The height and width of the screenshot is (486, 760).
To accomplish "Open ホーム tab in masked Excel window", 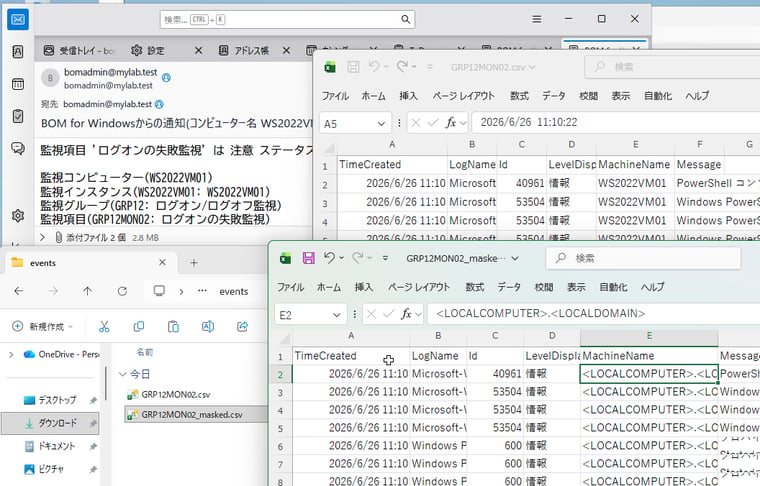I will pyautogui.click(x=329, y=287).
